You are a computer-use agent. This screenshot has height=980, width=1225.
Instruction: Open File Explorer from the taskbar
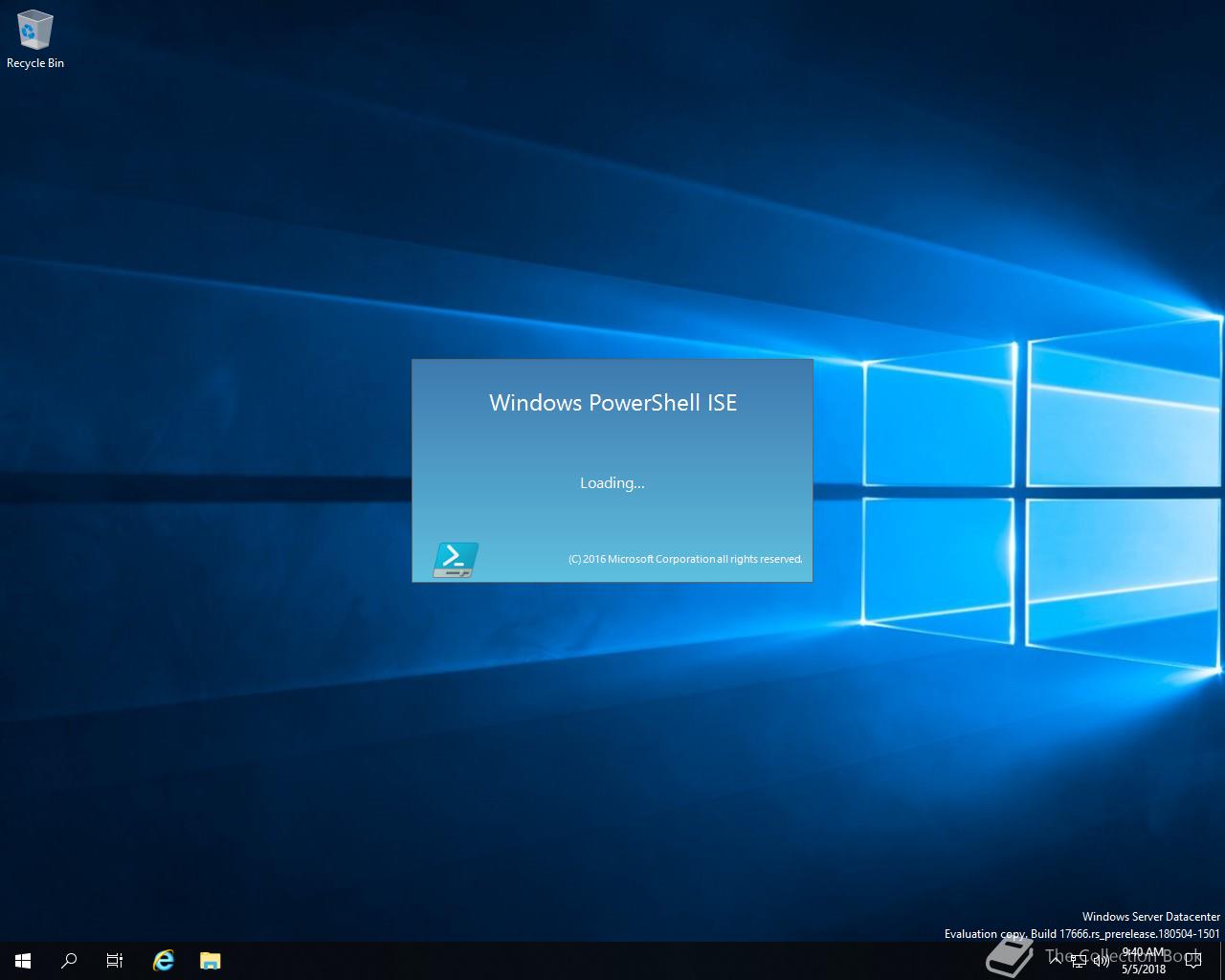211,961
